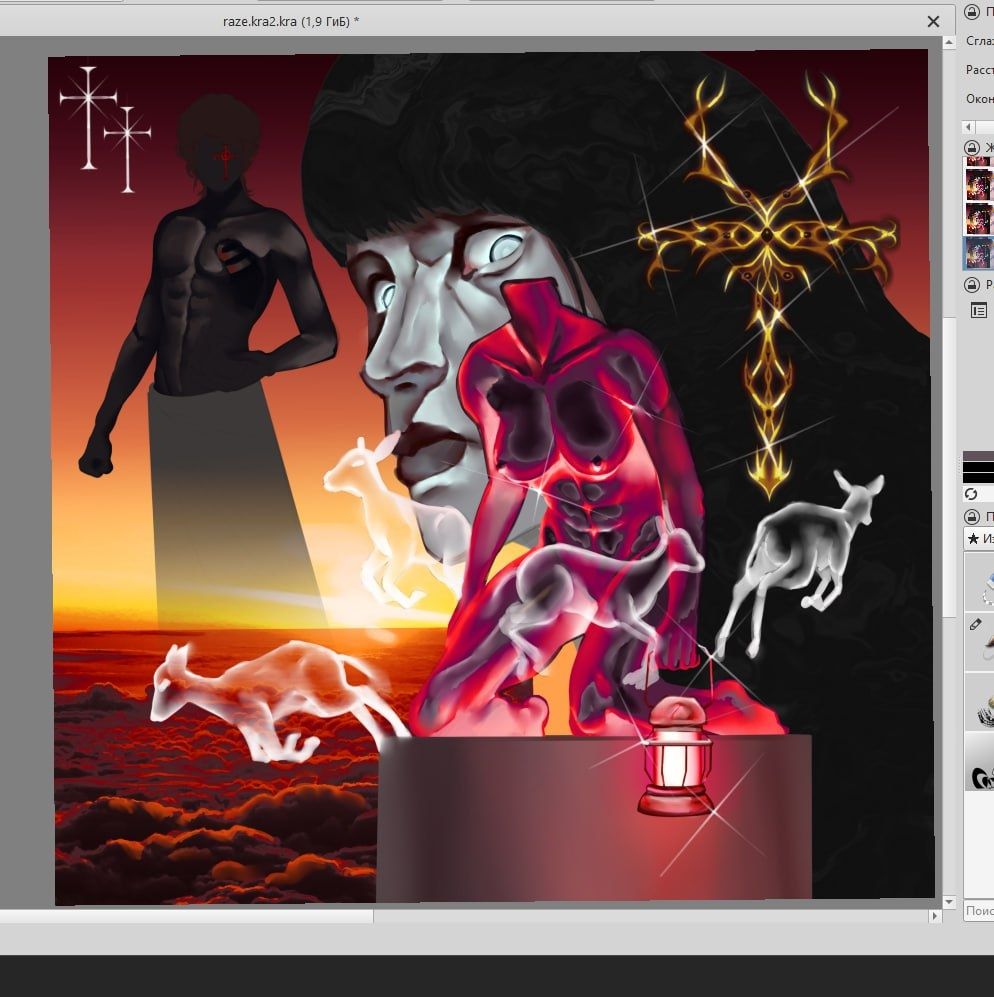Image resolution: width=994 pixels, height=997 pixels.
Task: Select the second snapshot thumbnail from the top
Action: pyautogui.click(x=979, y=184)
